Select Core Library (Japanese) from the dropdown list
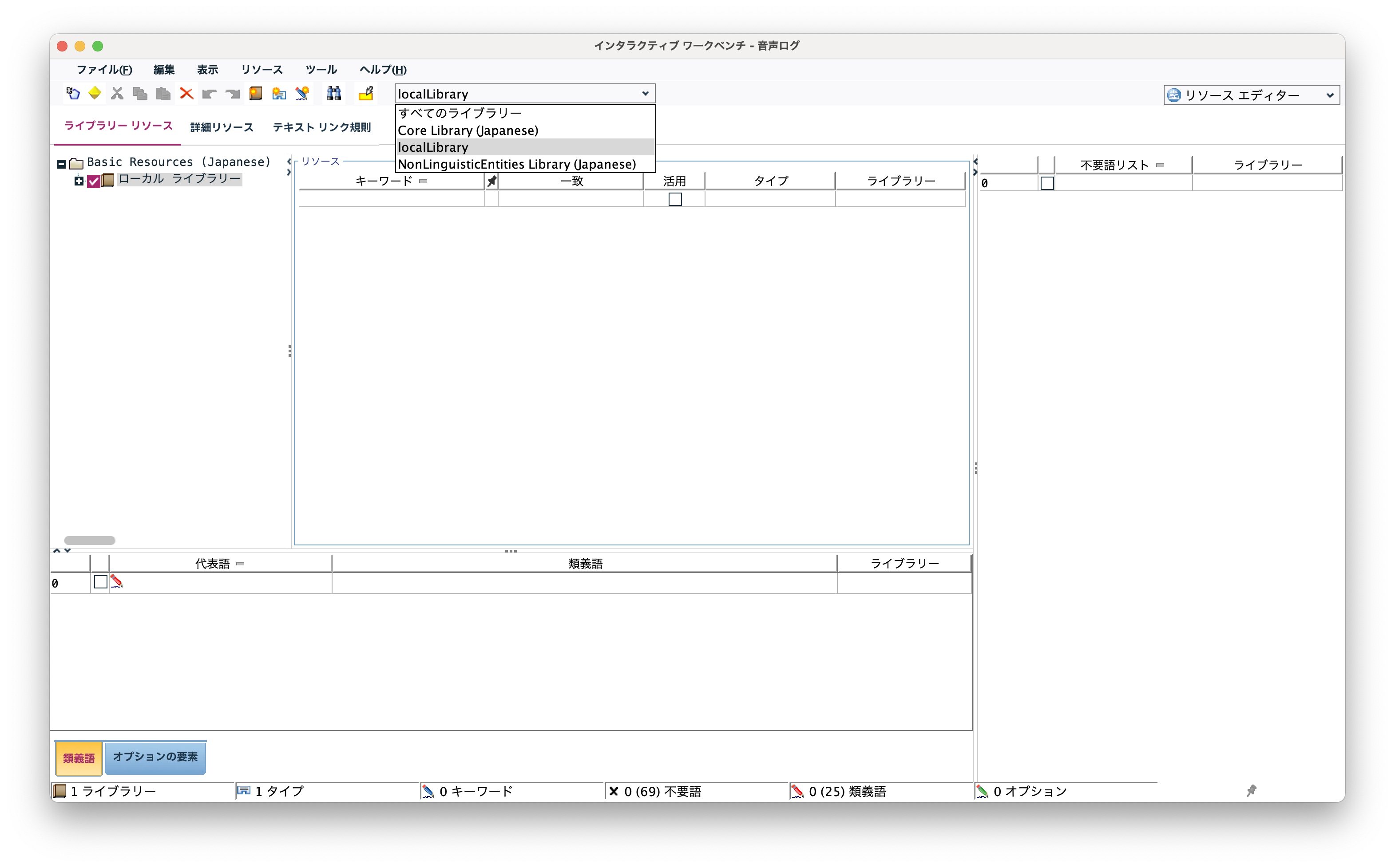This screenshot has height=868, width=1395. click(x=468, y=130)
